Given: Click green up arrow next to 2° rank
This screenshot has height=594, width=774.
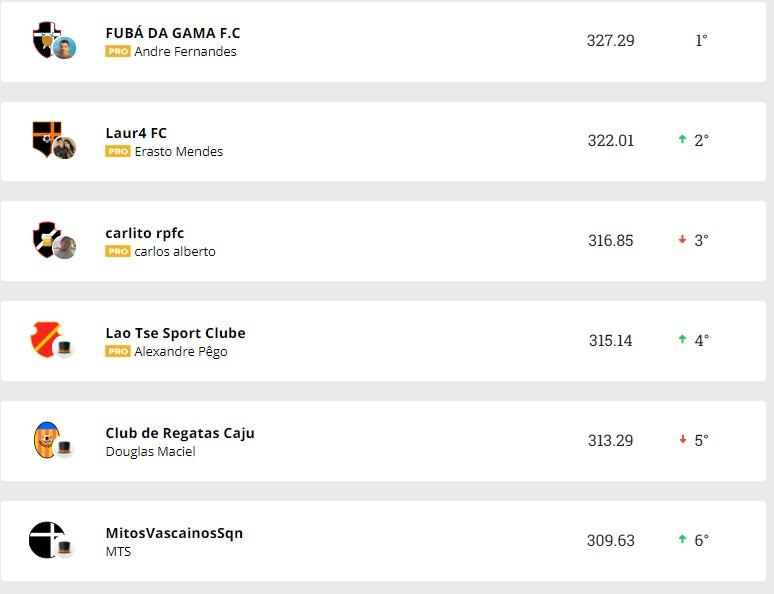Looking at the screenshot, I should point(682,140).
